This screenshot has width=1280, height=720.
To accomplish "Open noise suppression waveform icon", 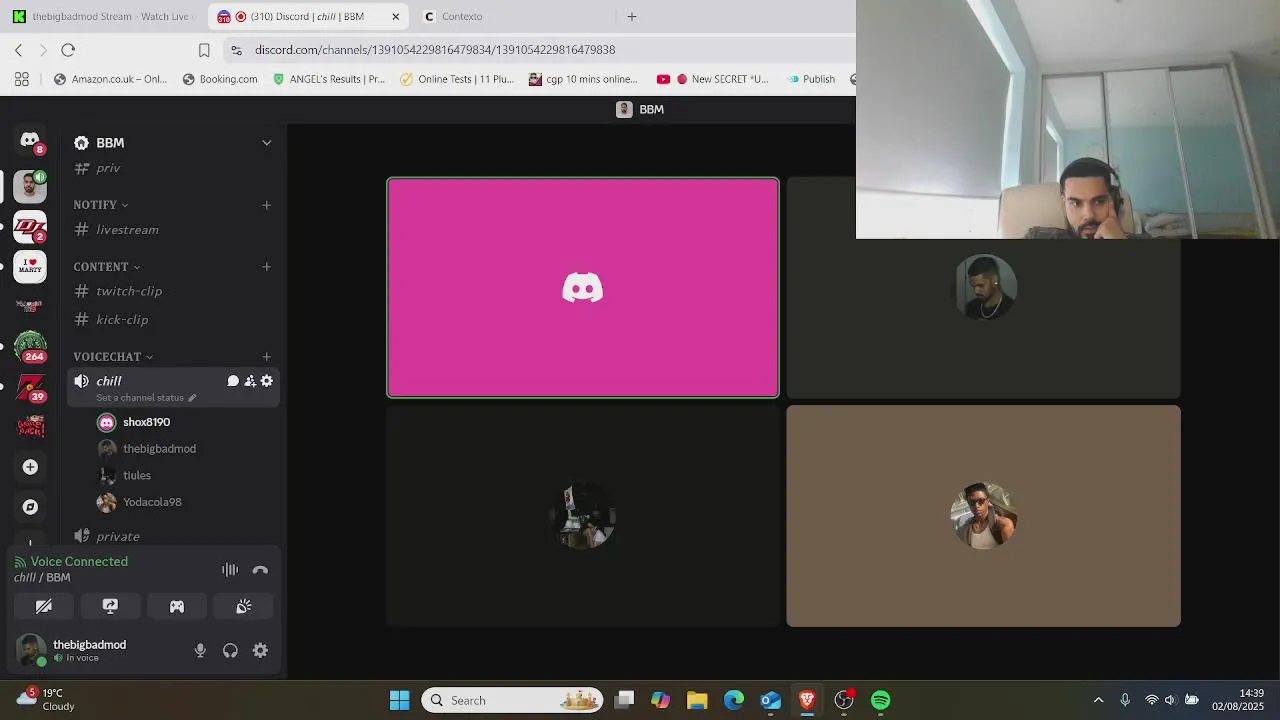I will pyautogui.click(x=230, y=570).
